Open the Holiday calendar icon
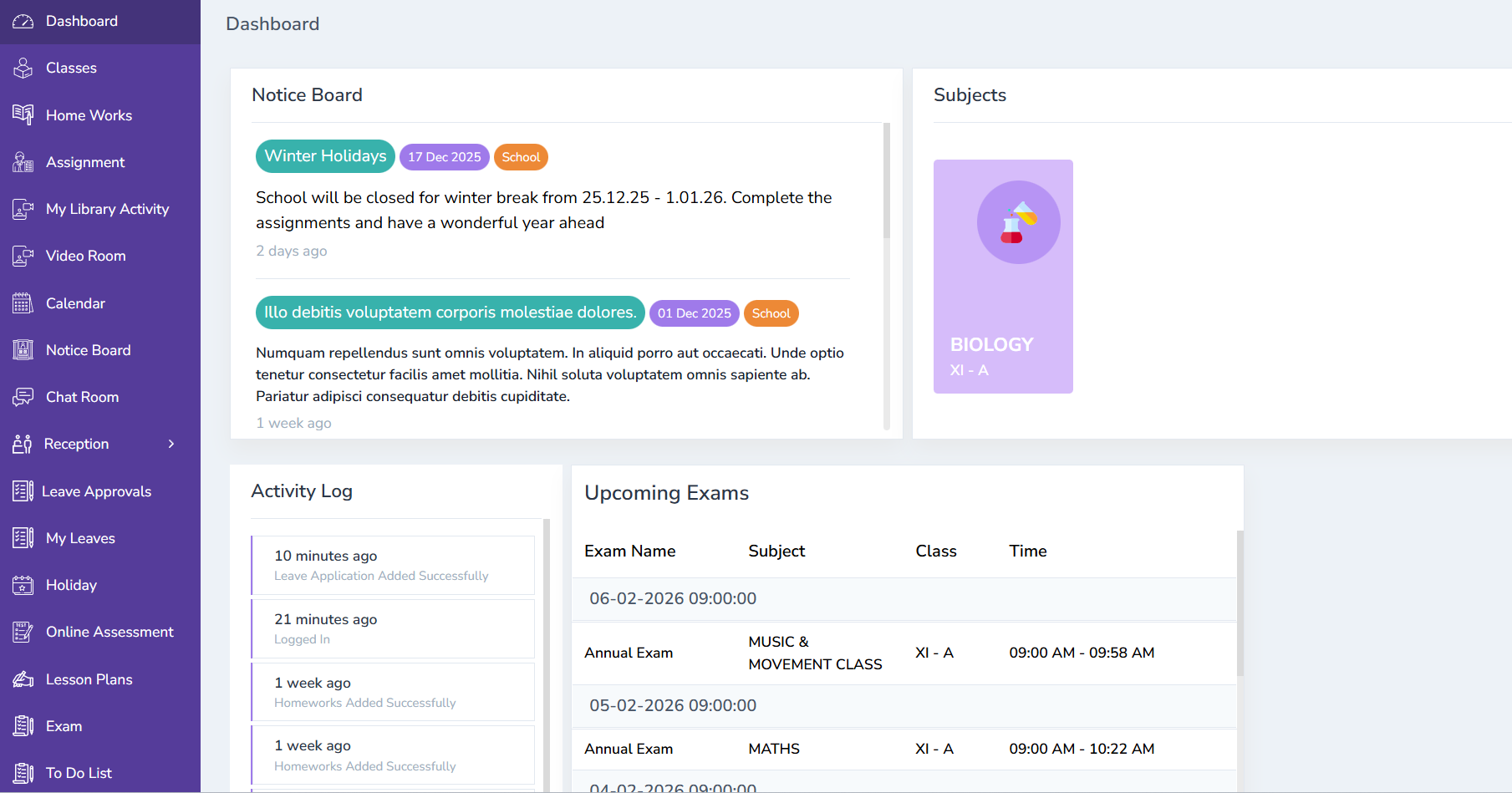 (x=23, y=584)
